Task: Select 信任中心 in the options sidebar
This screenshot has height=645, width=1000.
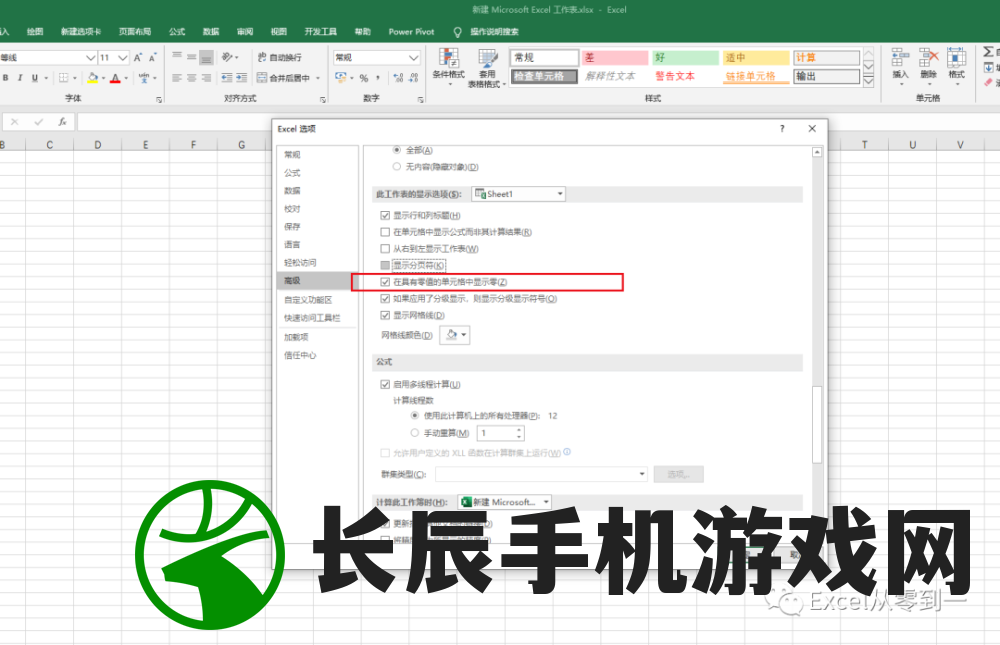Action: (300, 355)
